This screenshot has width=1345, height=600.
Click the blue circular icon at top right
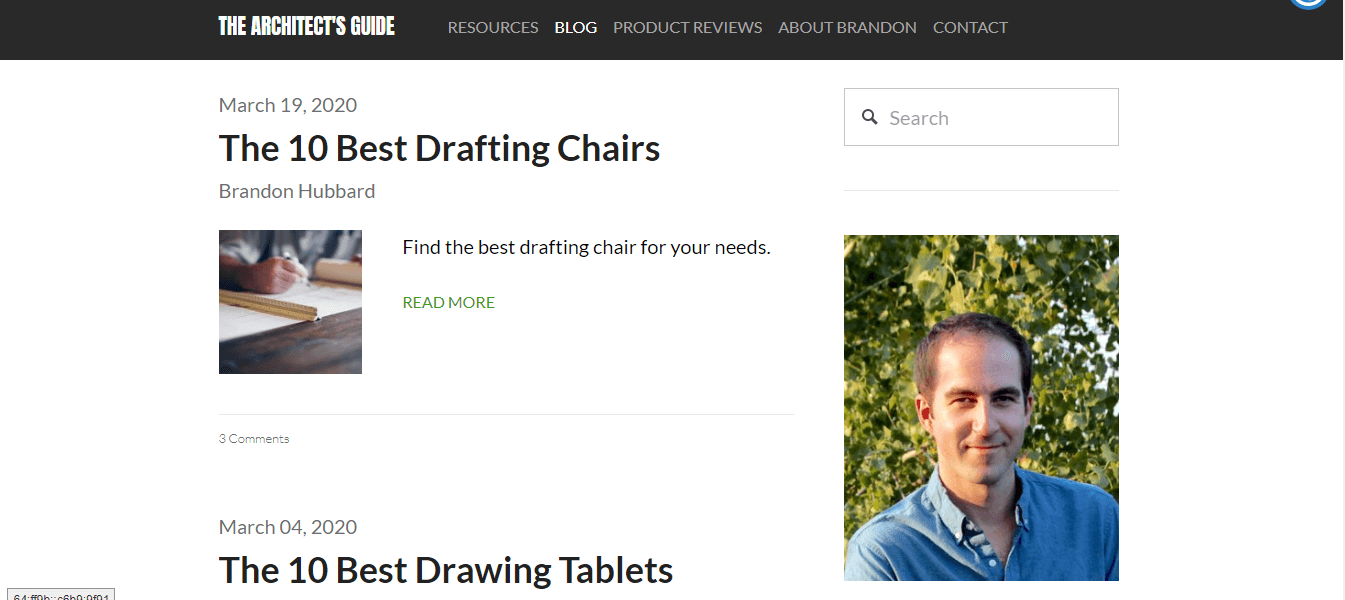tap(1307, 3)
